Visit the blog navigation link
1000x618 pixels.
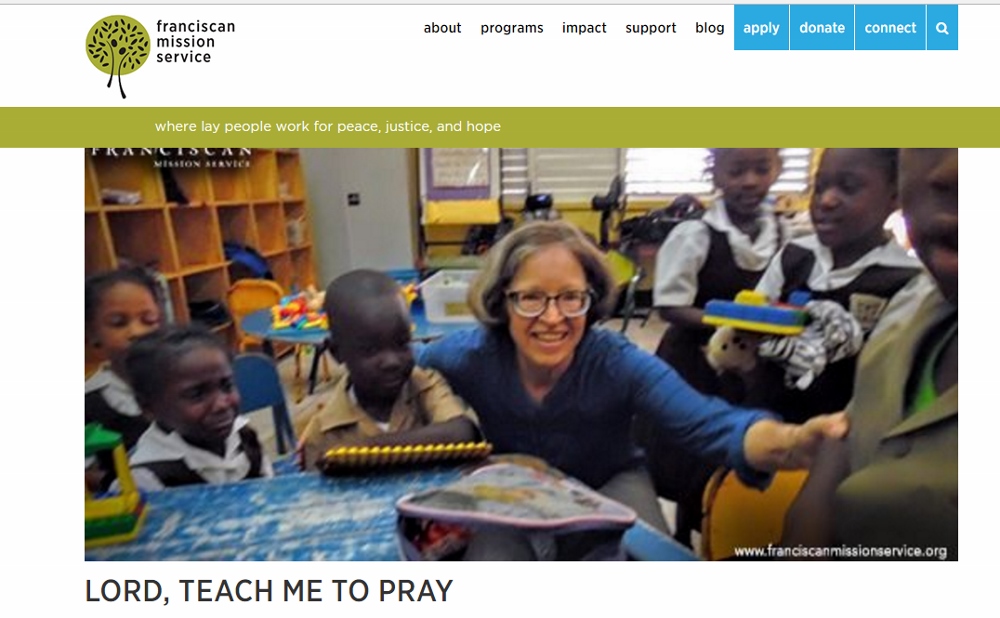[709, 28]
